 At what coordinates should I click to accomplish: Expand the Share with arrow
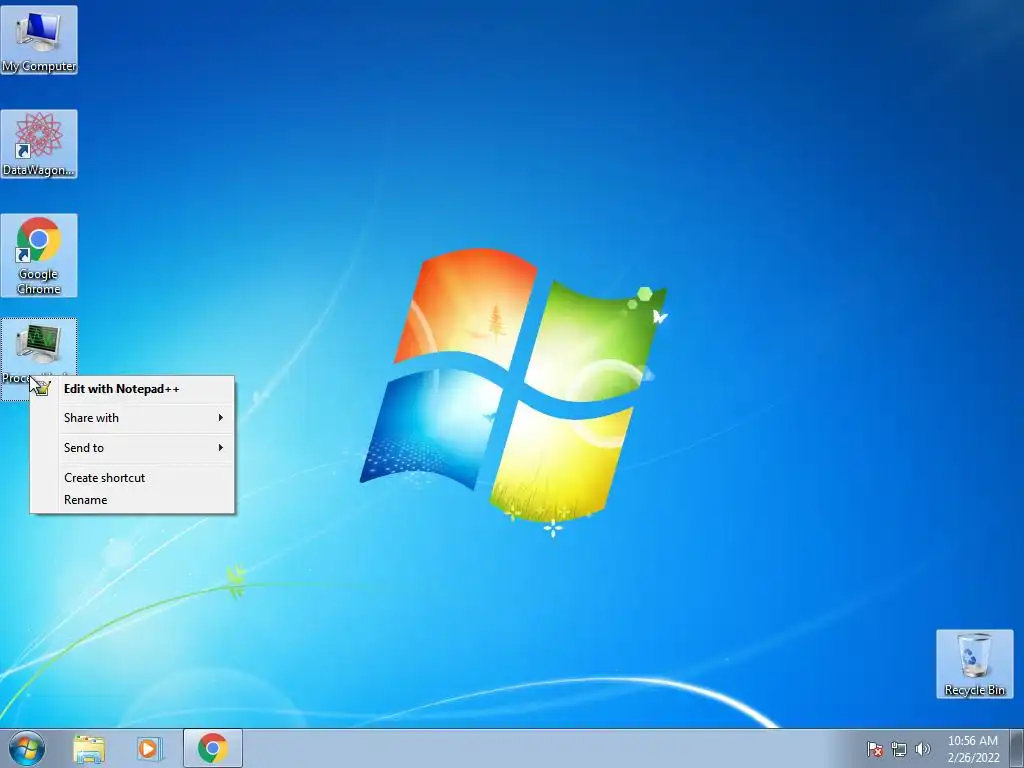tap(221, 418)
